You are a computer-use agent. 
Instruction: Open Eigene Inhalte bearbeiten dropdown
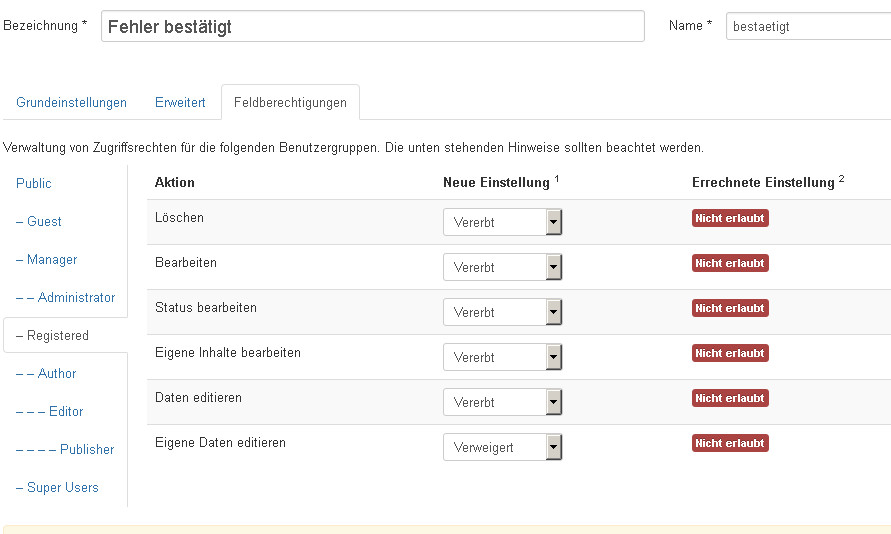pos(502,357)
